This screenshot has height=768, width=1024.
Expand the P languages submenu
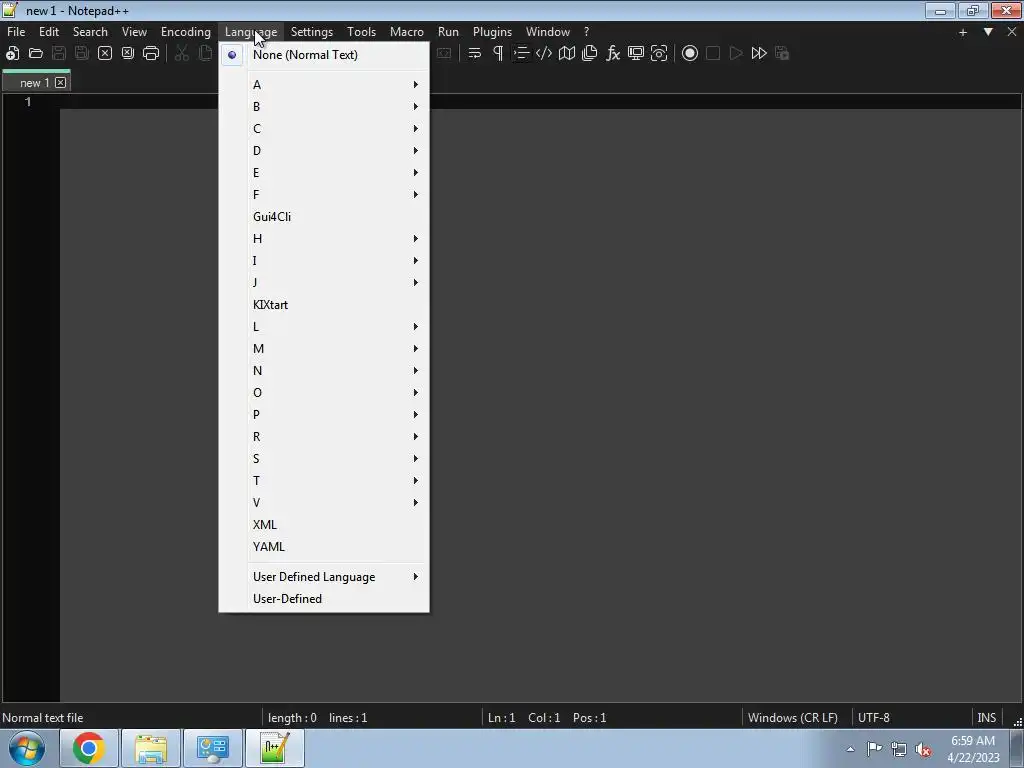coord(324,415)
